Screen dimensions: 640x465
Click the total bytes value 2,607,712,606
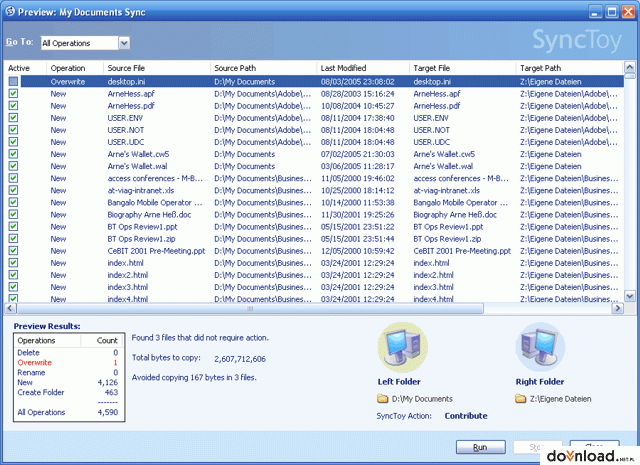(240, 359)
